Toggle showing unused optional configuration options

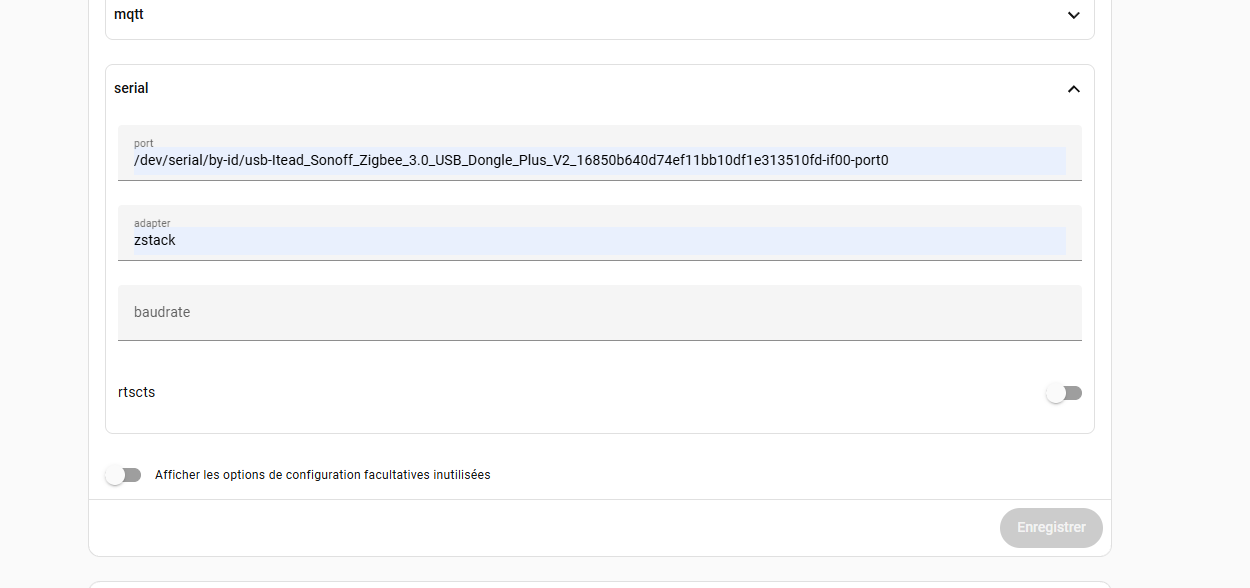point(123,475)
